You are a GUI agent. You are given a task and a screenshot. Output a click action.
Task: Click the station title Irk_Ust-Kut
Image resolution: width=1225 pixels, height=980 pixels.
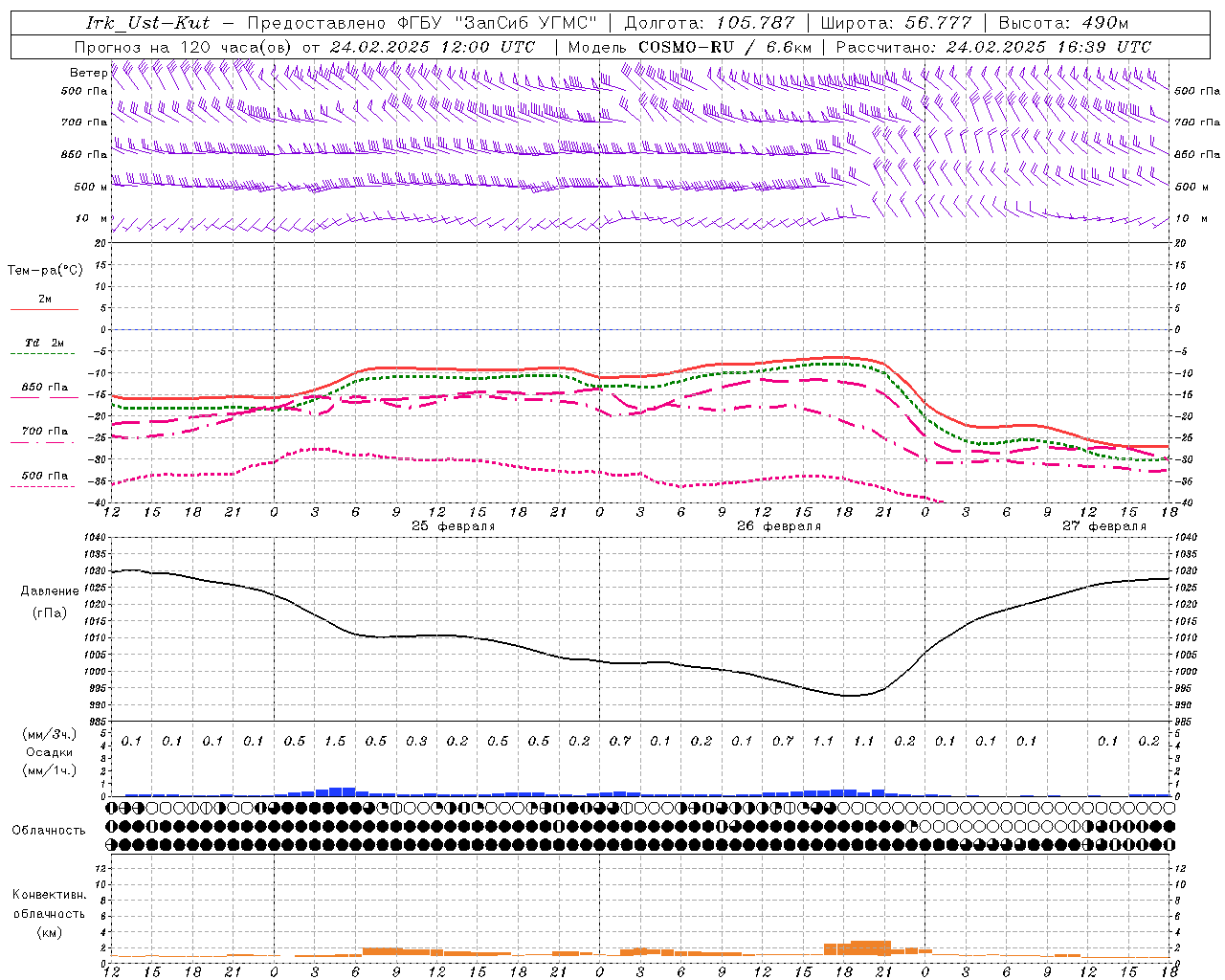click(147, 23)
